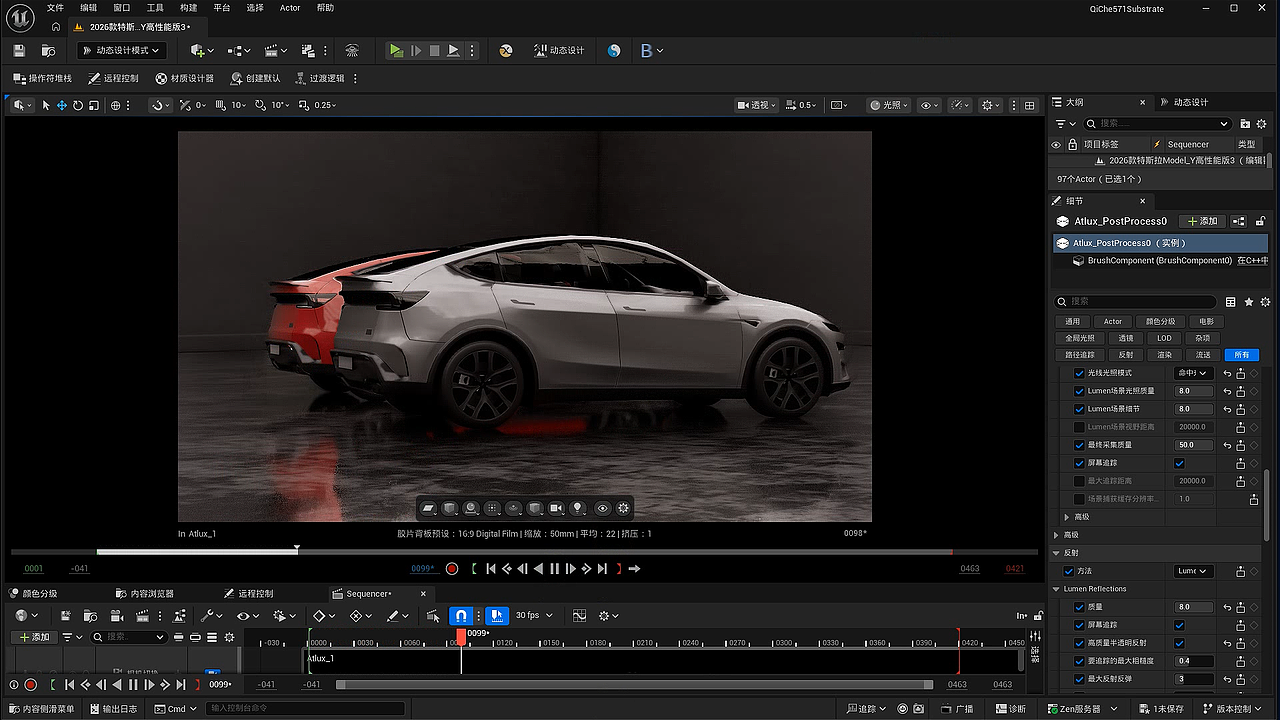Open the Actor menu in the menu bar
Image resolution: width=1280 pixels, height=720 pixels.
[x=290, y=7]
